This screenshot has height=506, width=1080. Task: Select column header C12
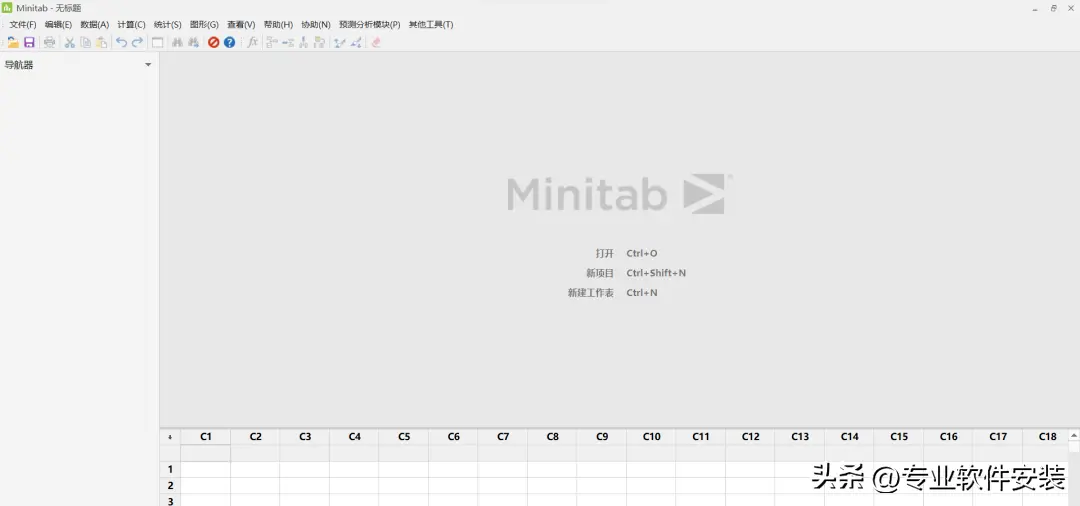tap(750, 436)
